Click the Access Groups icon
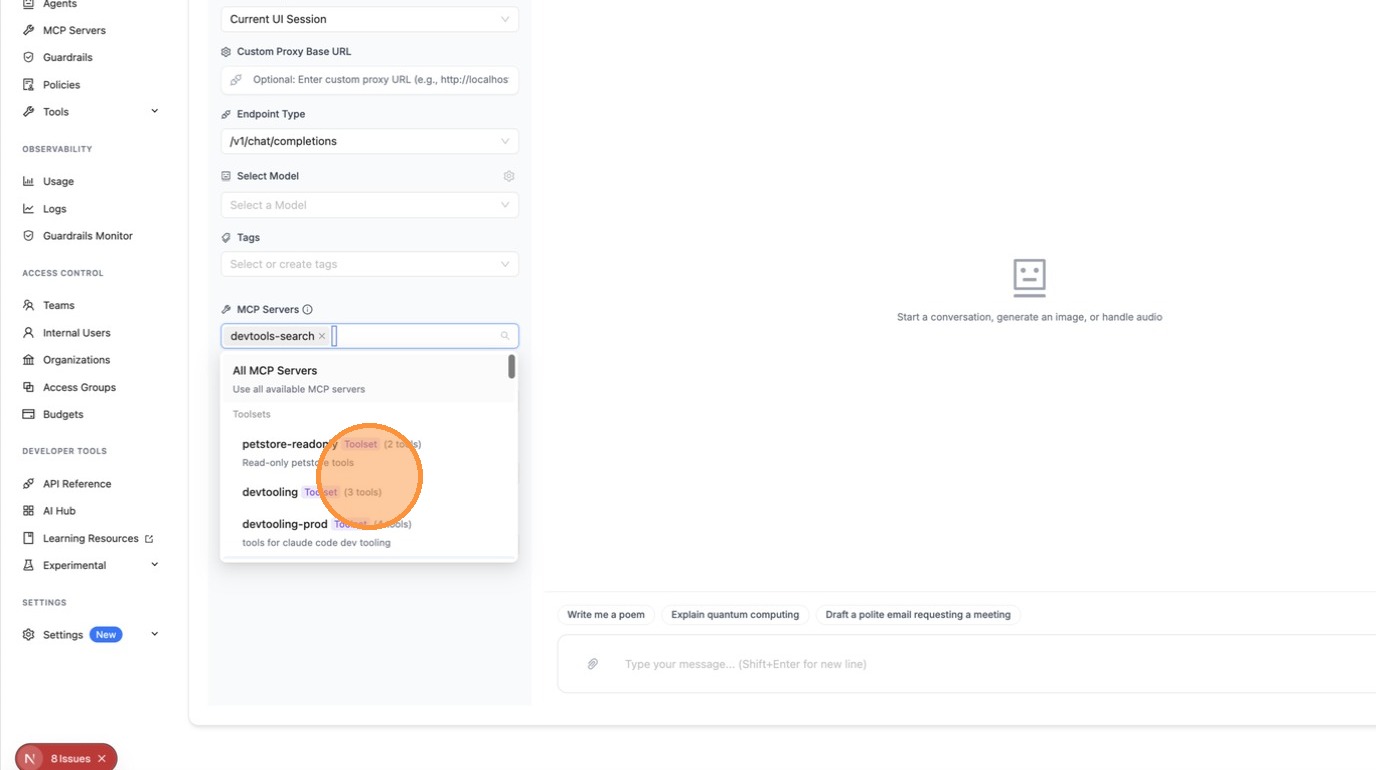1376x770 pixels. click(28, 387)
